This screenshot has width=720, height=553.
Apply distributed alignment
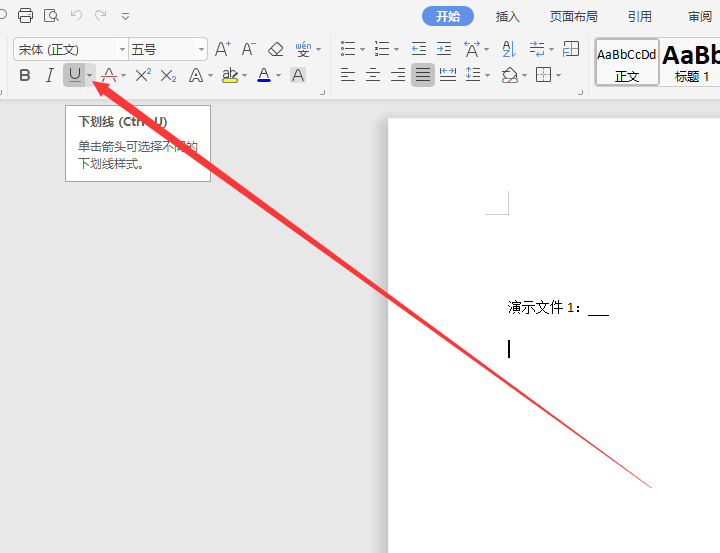pos(448,74)
